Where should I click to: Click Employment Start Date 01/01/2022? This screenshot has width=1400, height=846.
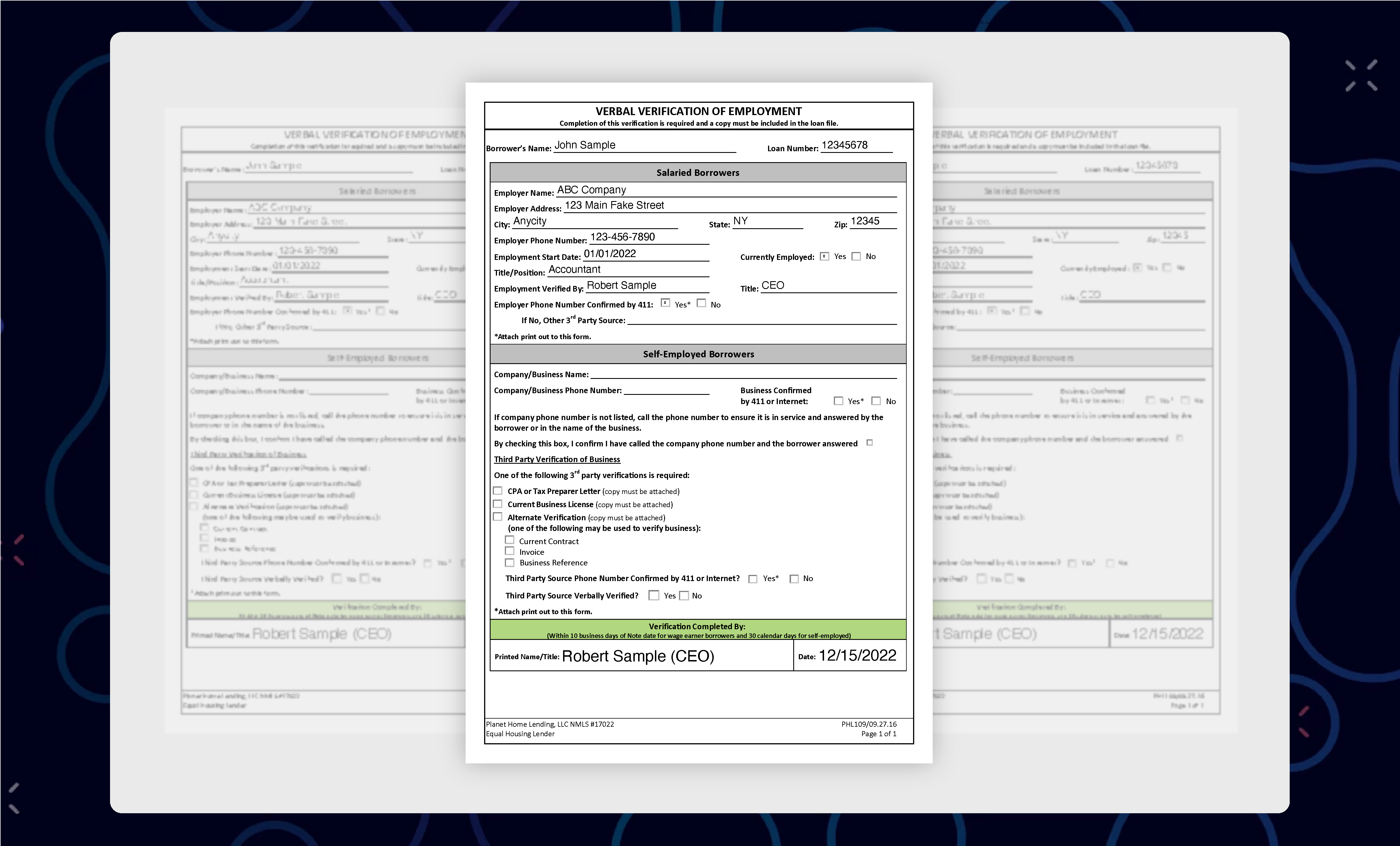[x=646, y=254]
